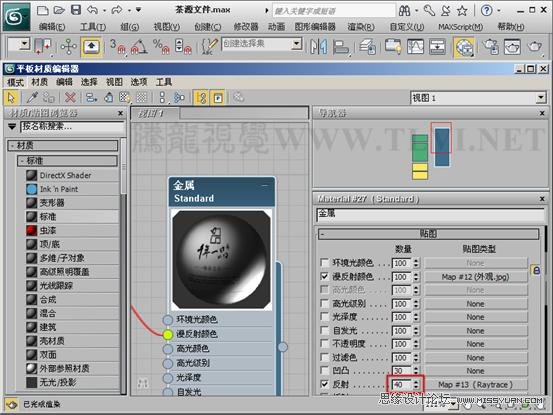
Task: Adjust the 凹凸 amount spinner
Action: tap(416, 371)
